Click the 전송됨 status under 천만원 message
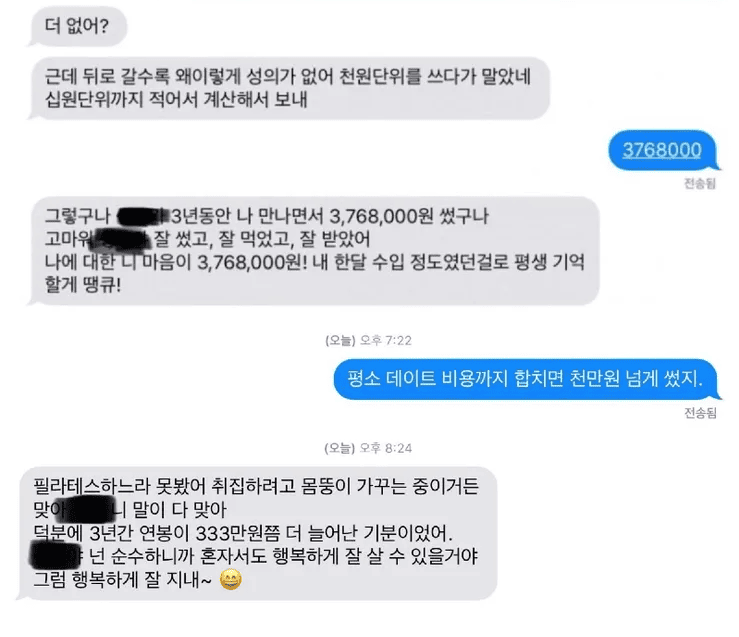 700,413
